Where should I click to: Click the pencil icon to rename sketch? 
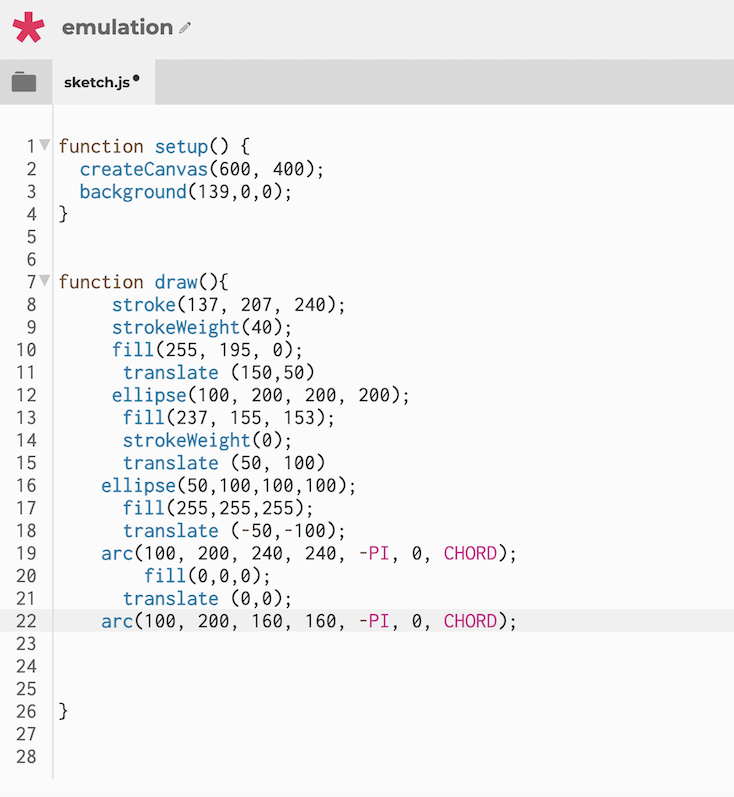185,29
